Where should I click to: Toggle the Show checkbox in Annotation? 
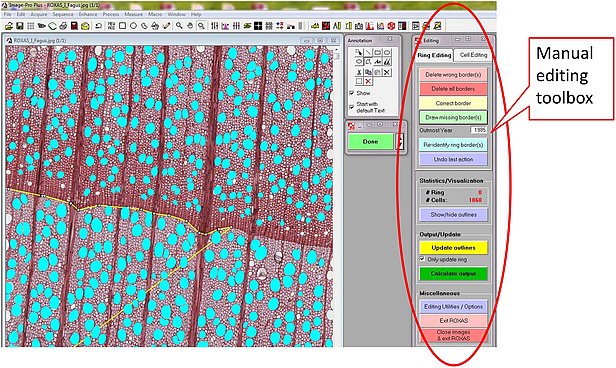pyautogui.click(x=352, y=93)
